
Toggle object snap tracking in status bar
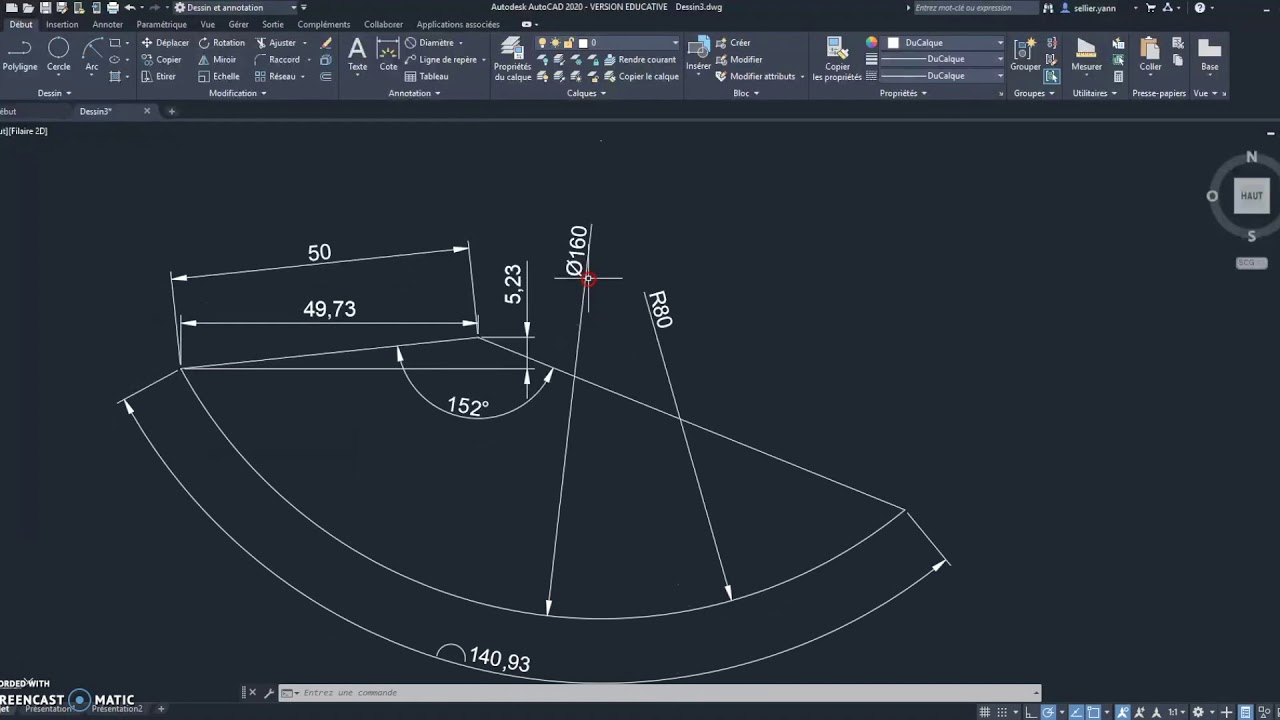tap(1075, 712)
